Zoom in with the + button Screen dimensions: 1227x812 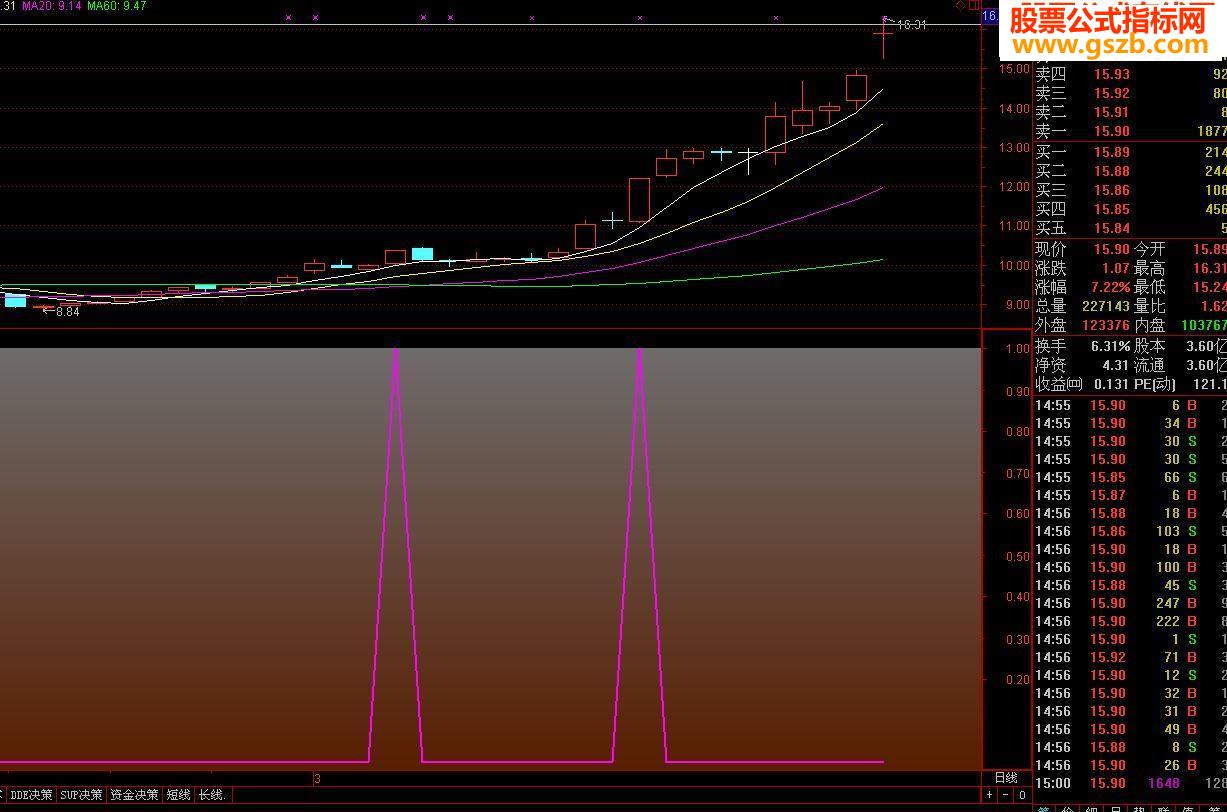click(x=990, y=795)
